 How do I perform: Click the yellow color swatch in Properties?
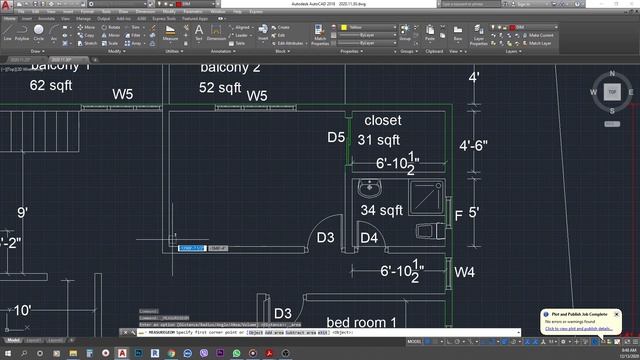pos(344,27)
